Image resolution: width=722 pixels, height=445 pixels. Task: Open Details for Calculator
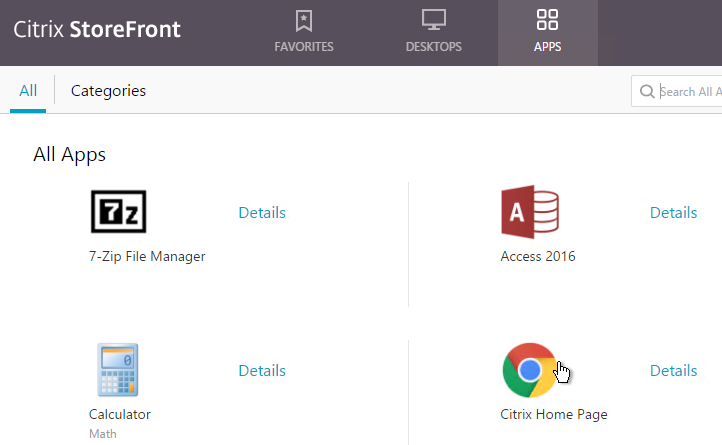262,370
